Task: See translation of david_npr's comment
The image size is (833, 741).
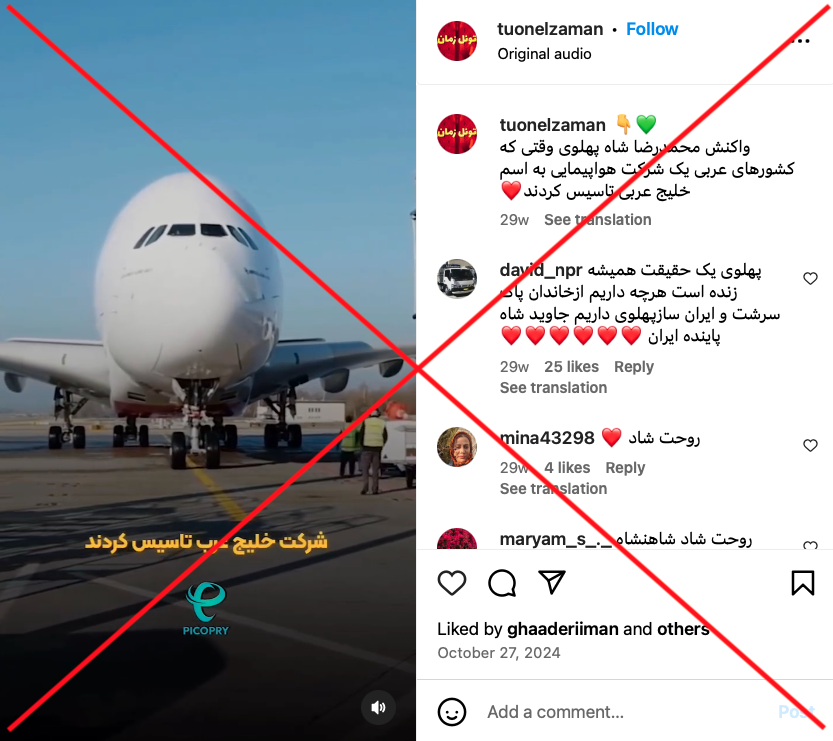Action: coord(553,388)
